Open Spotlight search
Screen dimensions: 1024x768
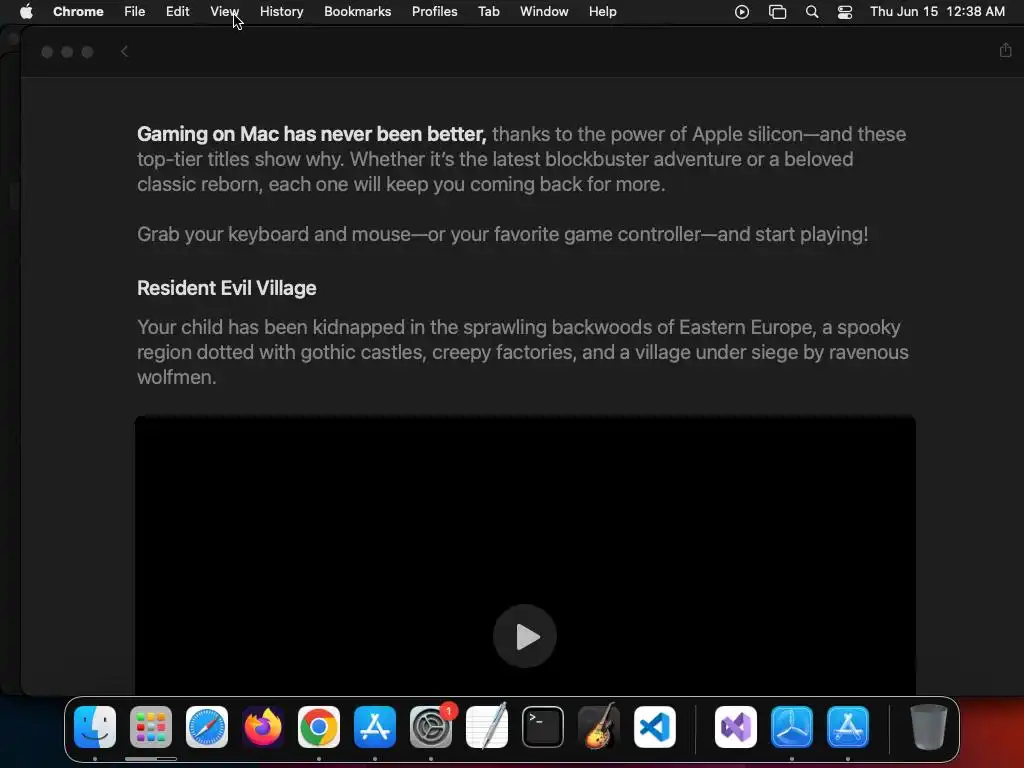[x=812, y=12]
